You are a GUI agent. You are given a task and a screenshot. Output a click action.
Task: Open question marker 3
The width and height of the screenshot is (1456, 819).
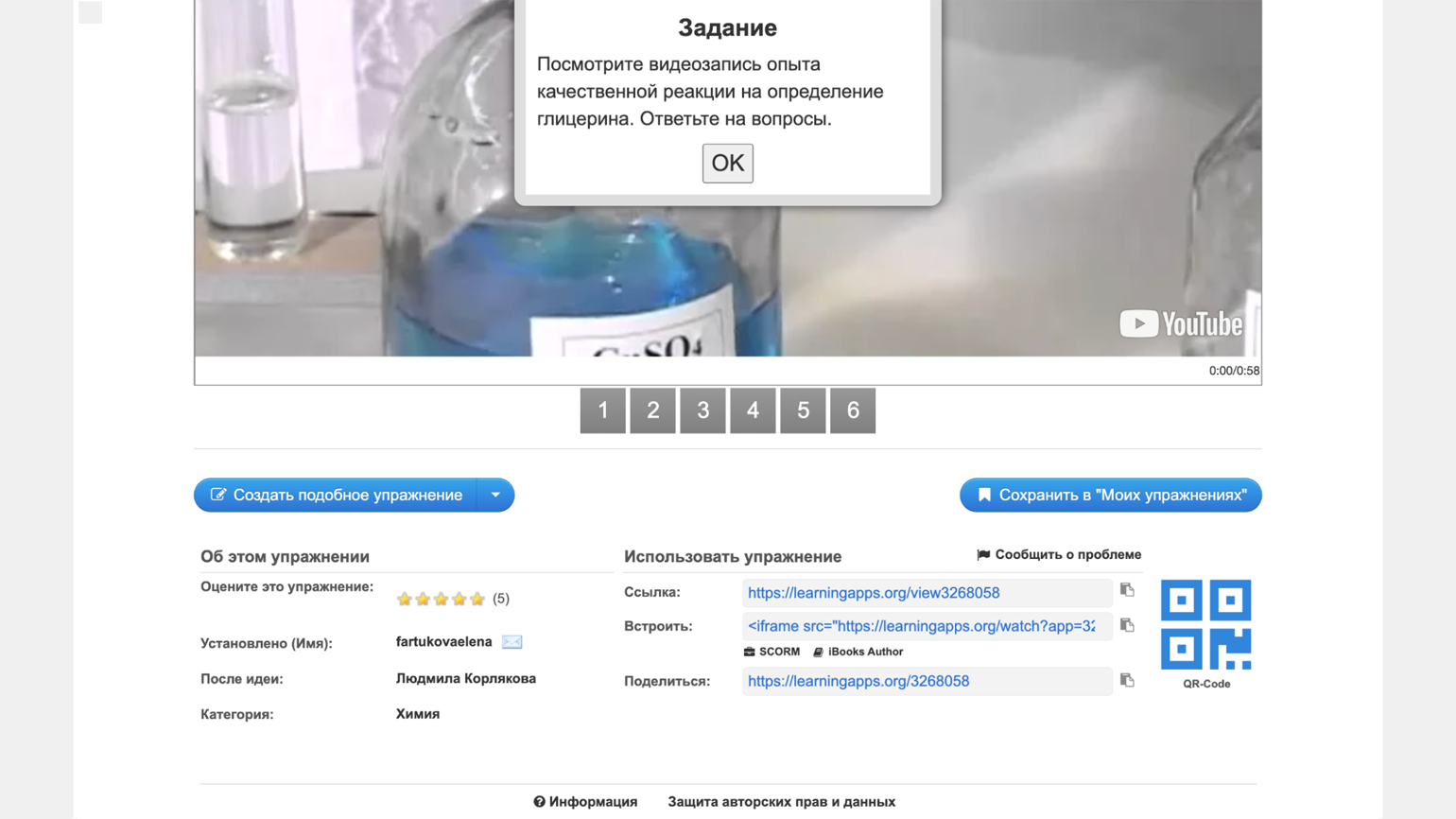click(x=702, y=410)
